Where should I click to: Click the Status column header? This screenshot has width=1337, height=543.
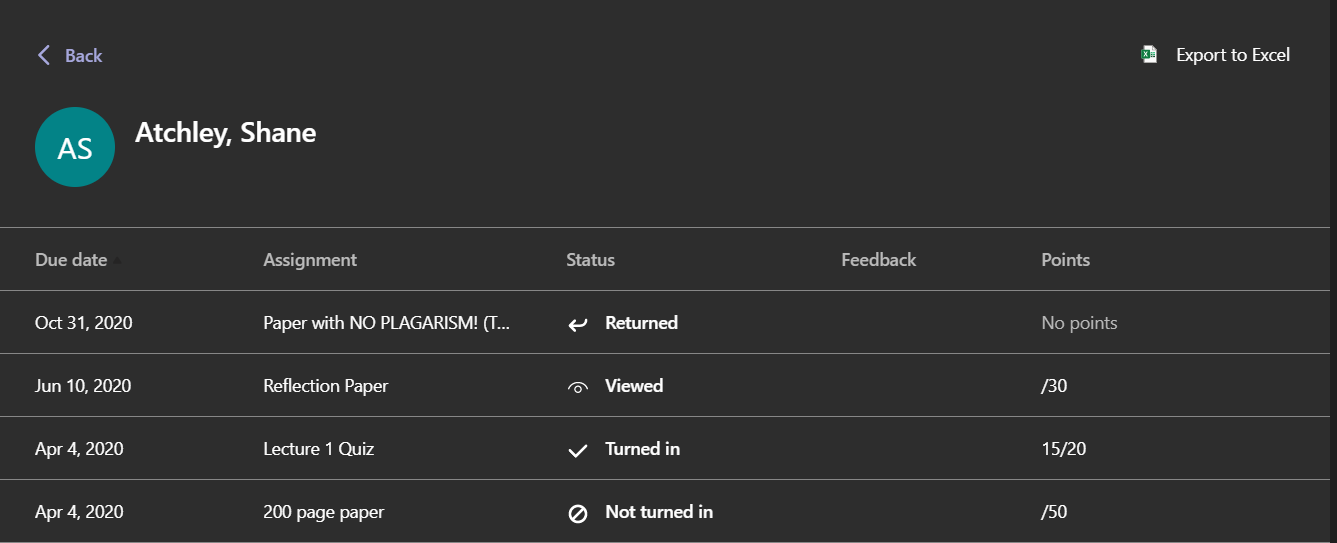590,260
